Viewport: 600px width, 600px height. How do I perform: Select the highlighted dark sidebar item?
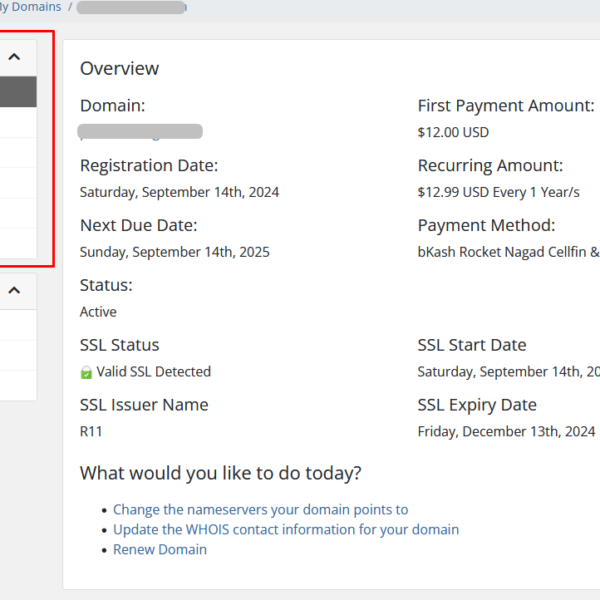18,92
